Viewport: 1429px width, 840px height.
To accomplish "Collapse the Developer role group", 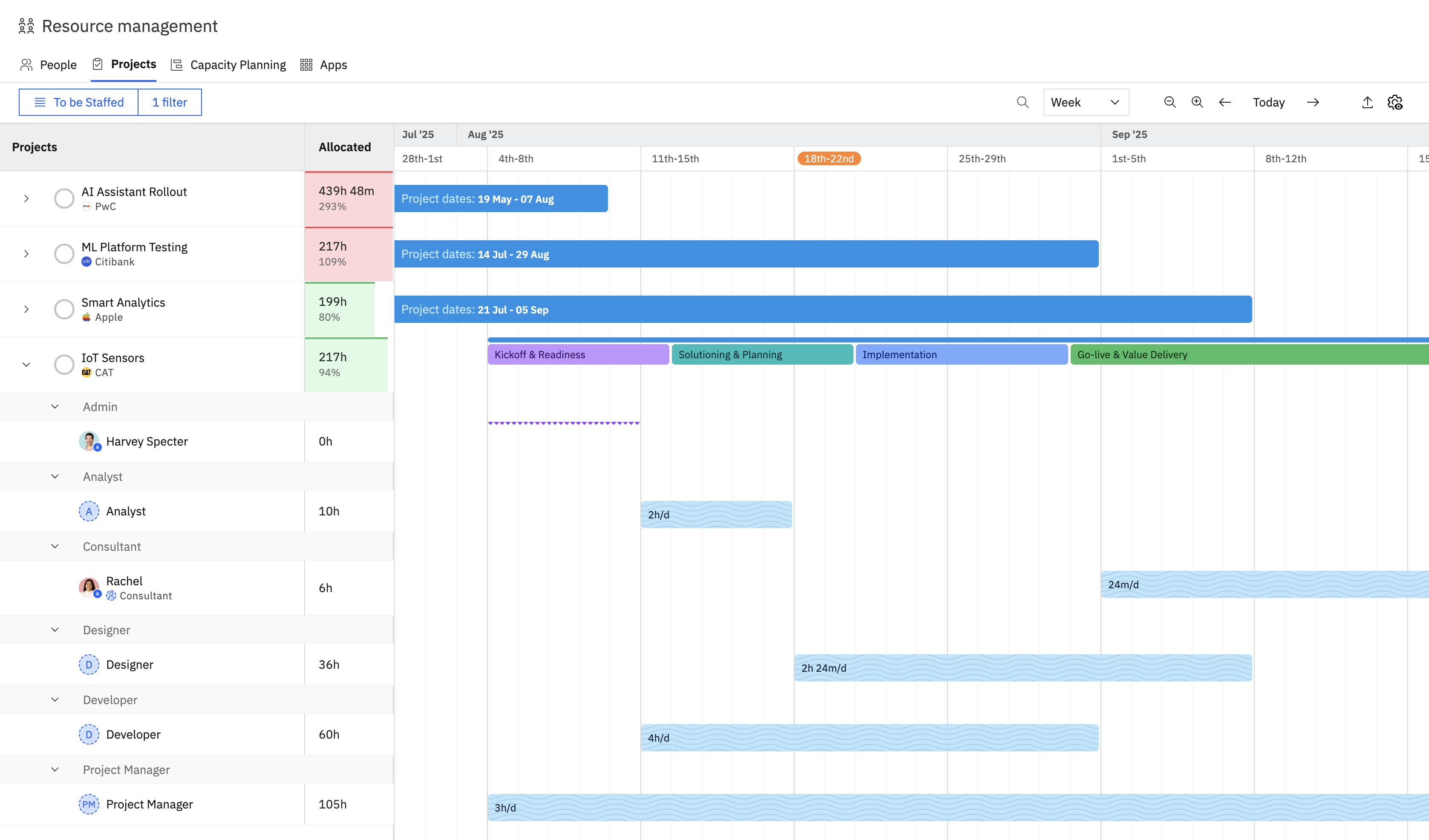I will coord(55,699).
